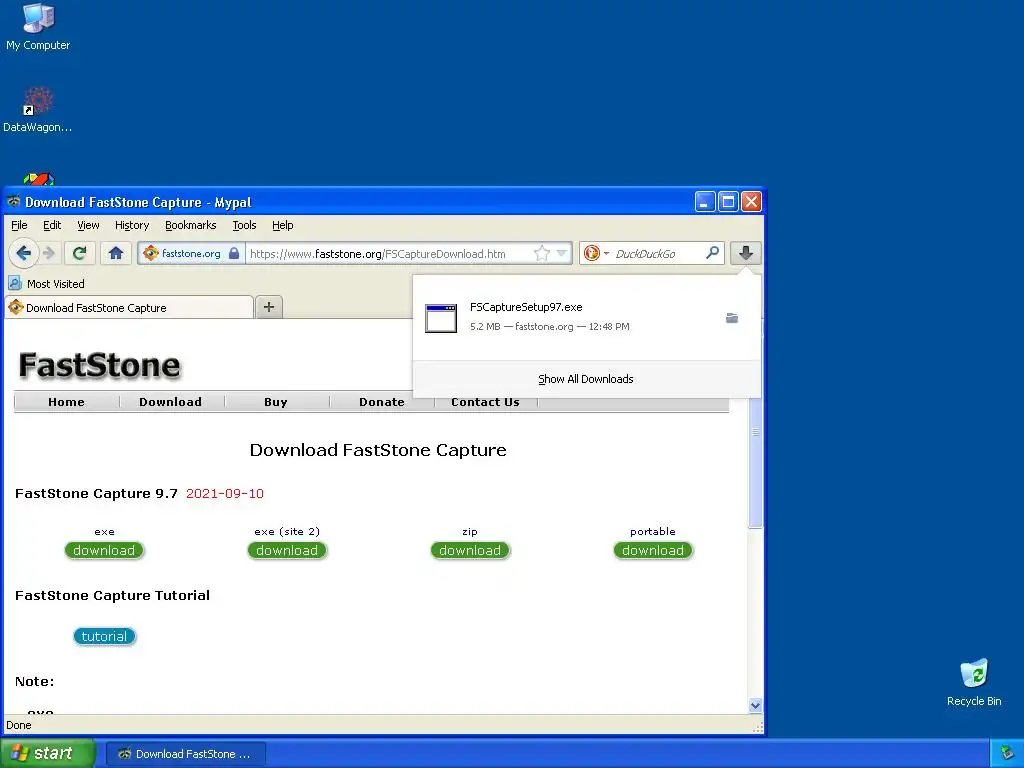
Task: Reload the page with the refresh icon
Action: coord(80,253)
